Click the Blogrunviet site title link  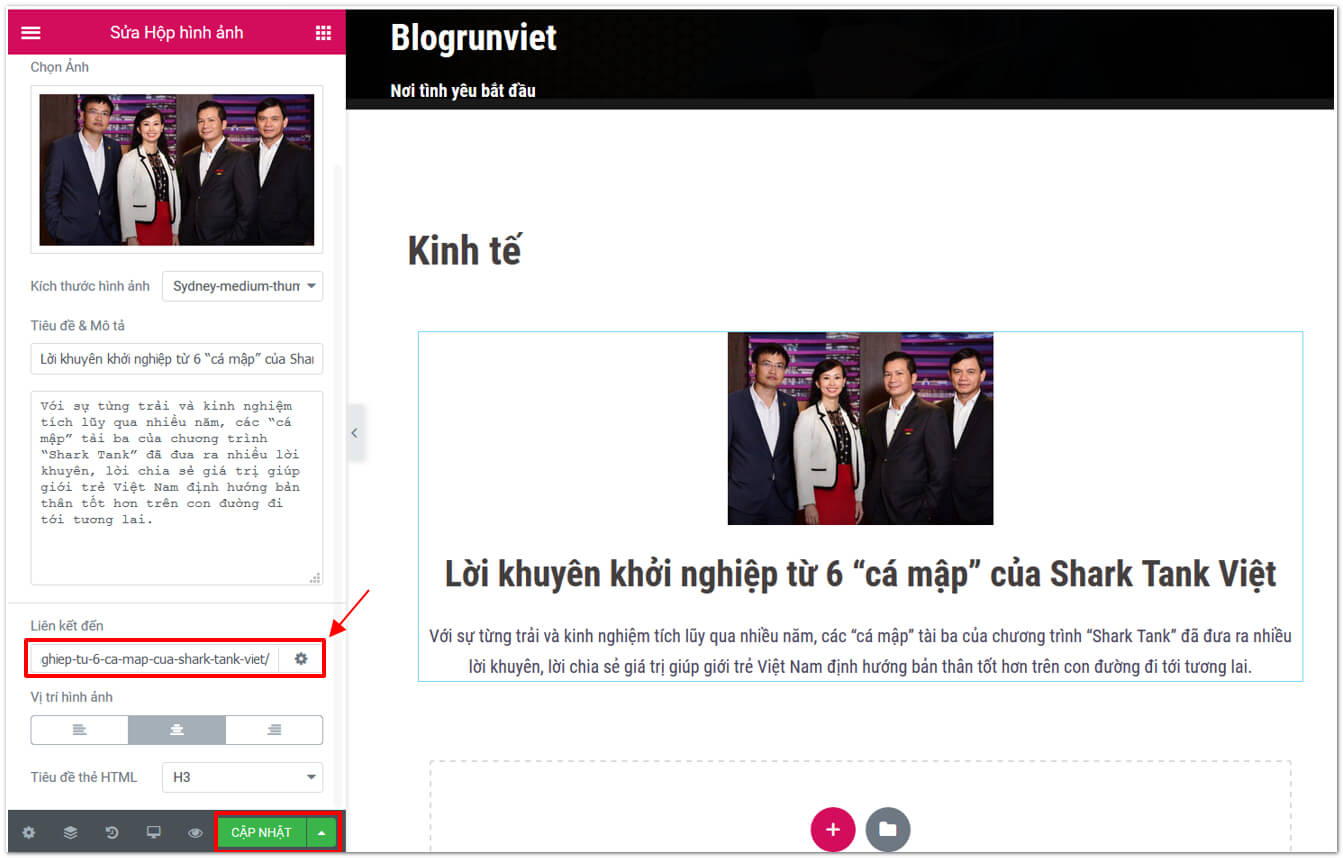click(473, 38)
